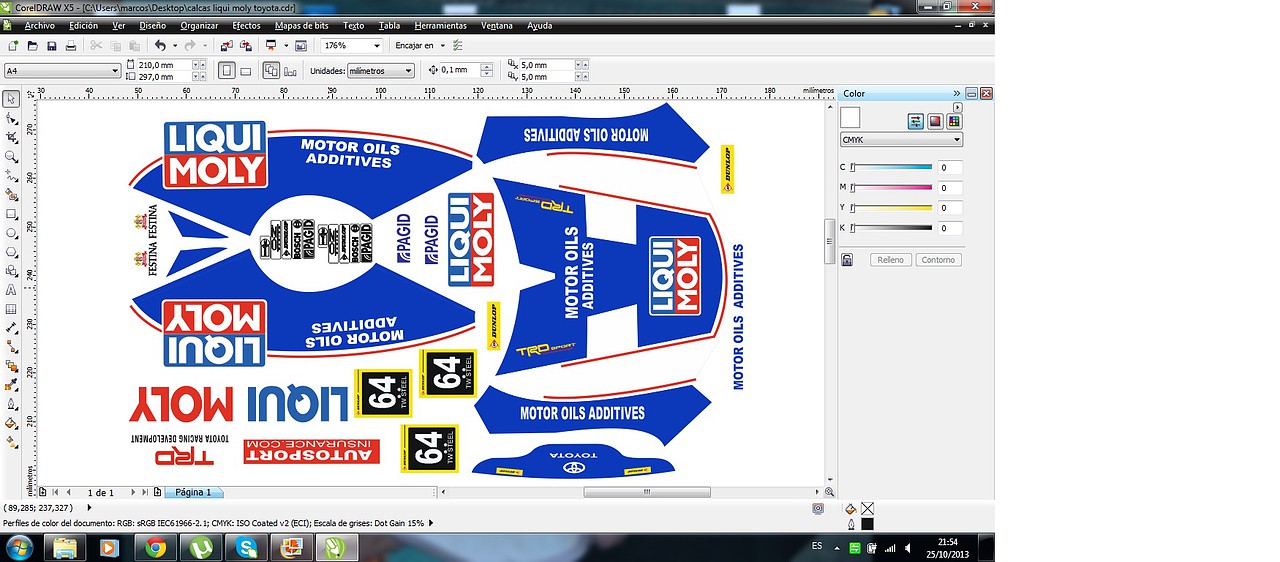Show color palettes in Color docker
Image resolution: width=1280 pixels, height=562 pixels.
click(955, 121)
